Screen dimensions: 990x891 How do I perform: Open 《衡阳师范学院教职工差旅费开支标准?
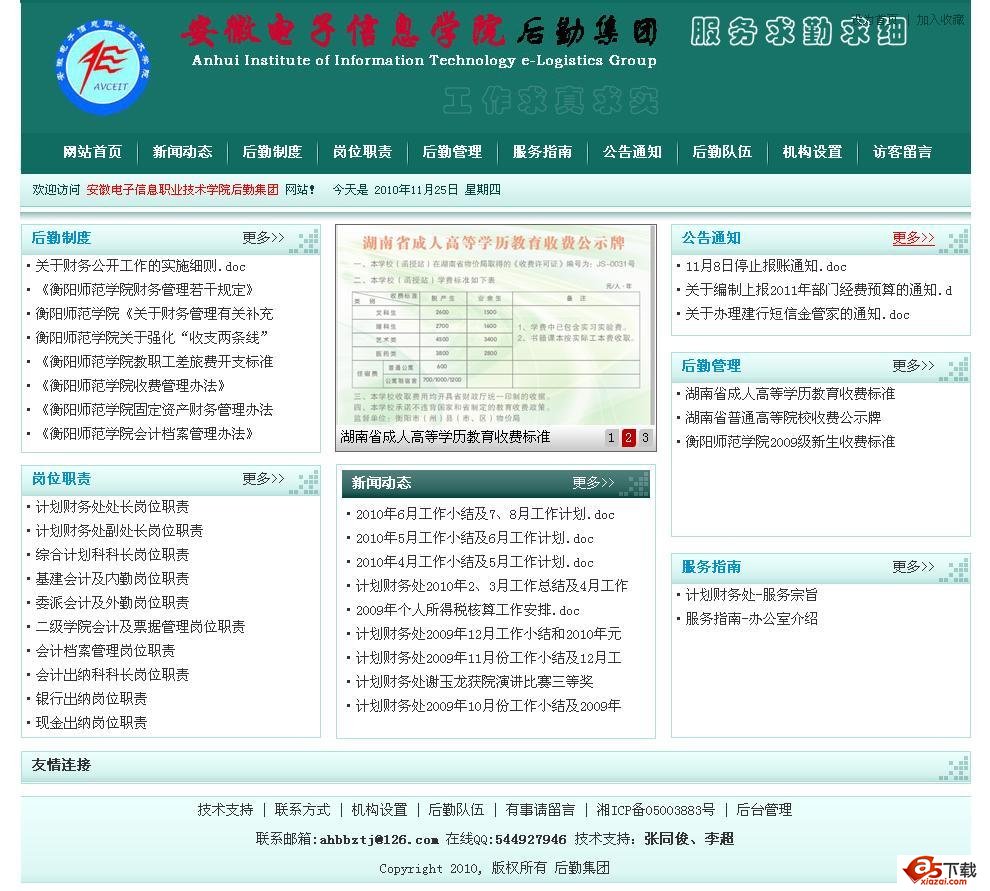[x=155, y=362]
